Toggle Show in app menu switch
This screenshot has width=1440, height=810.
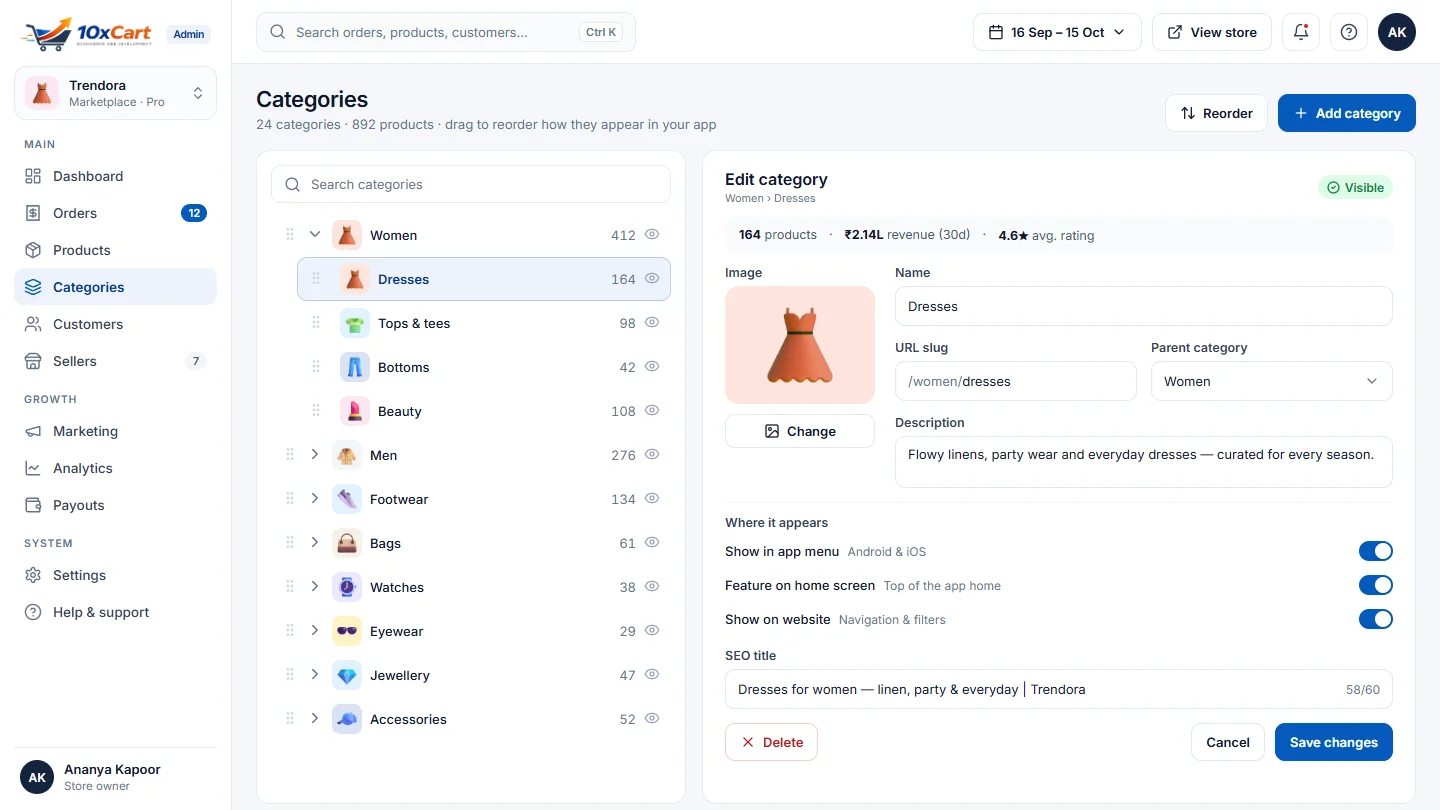coord(1375,551)
